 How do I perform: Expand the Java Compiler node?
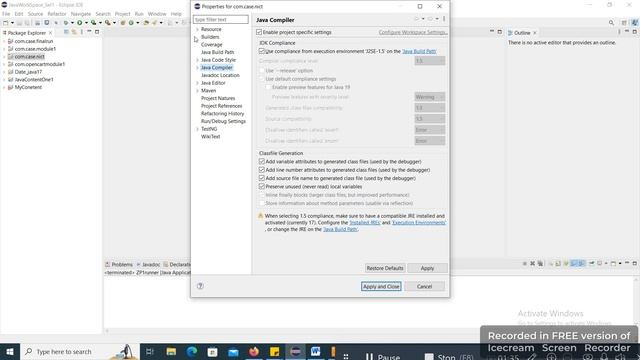[x=198, y=68]
